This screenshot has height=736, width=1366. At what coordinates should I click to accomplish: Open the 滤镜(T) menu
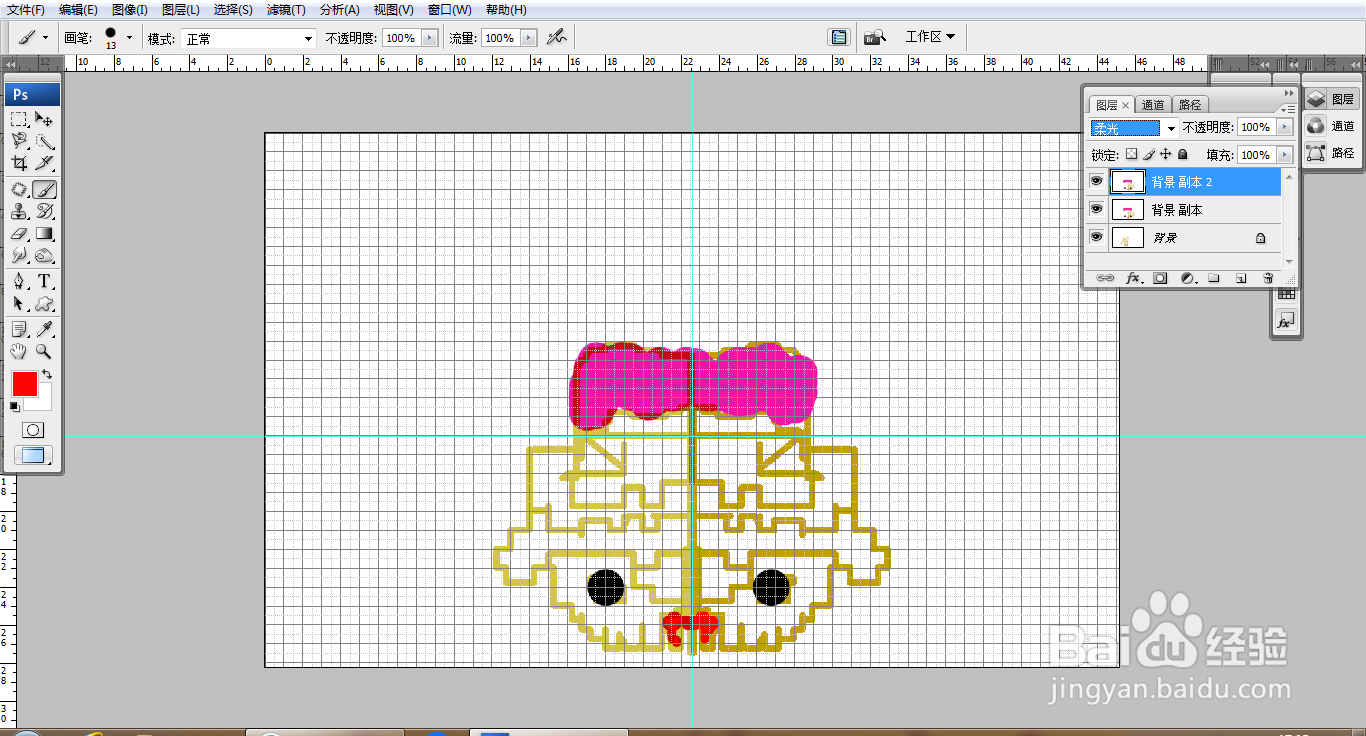tap(286, 10)
